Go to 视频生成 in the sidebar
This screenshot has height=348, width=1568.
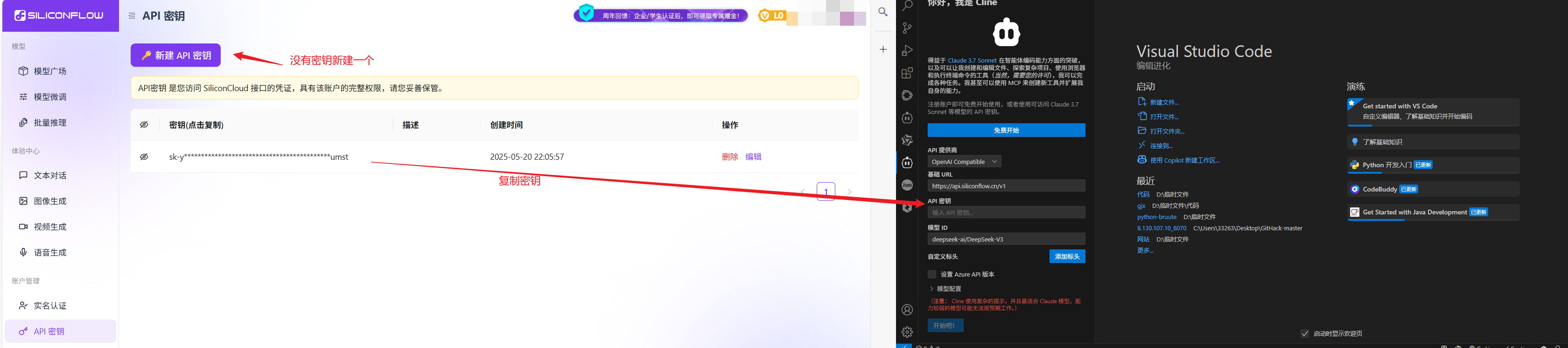[x=60, y=227]
